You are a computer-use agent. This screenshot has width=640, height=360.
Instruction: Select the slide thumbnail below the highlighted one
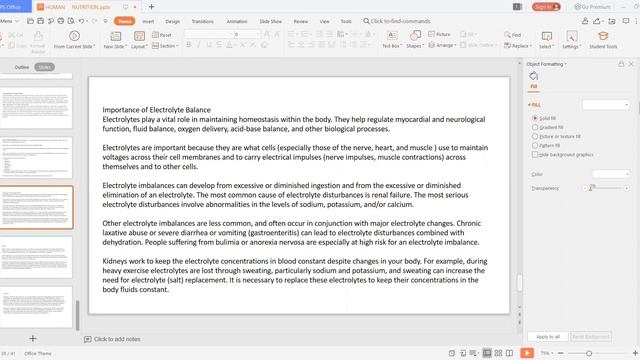point(36,258)
